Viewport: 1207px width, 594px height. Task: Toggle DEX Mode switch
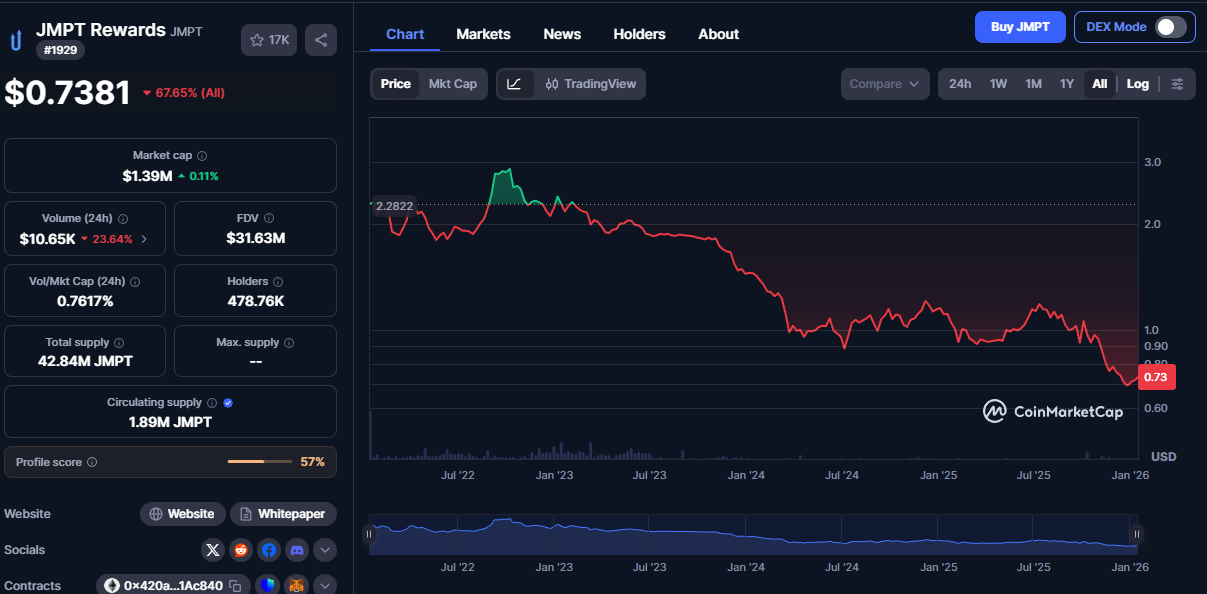tap(1170, 27)
